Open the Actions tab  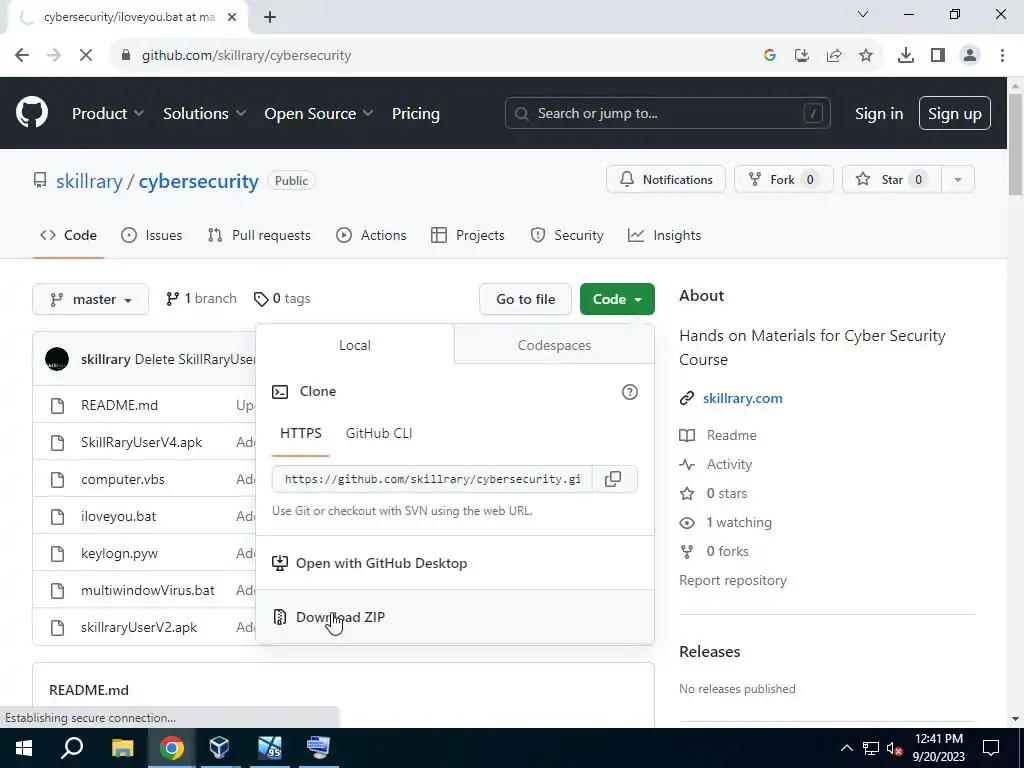click(371, 235)
